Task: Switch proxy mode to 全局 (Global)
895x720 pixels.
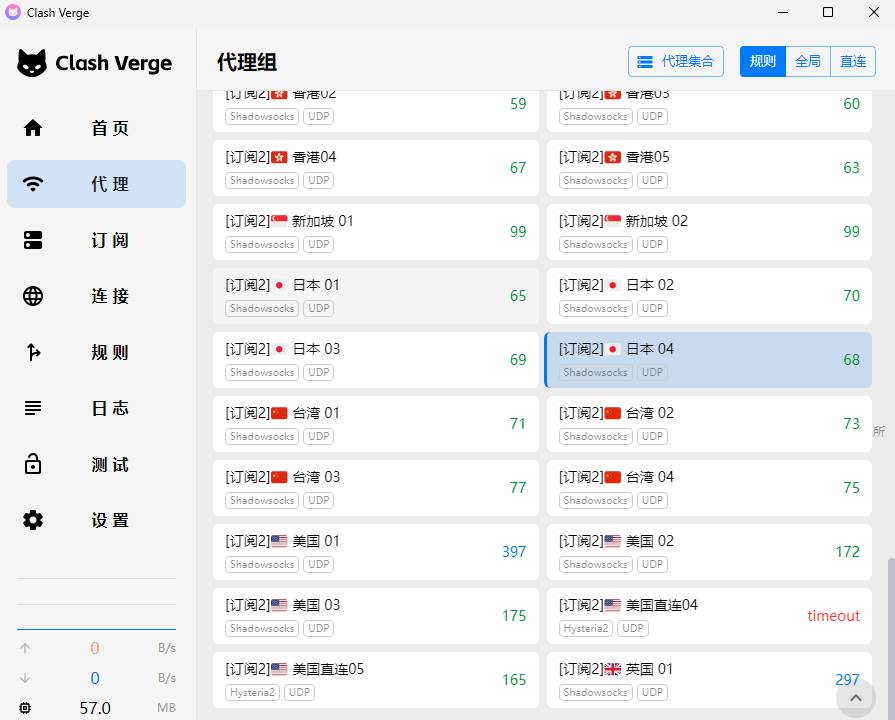Action: point(808,61)
